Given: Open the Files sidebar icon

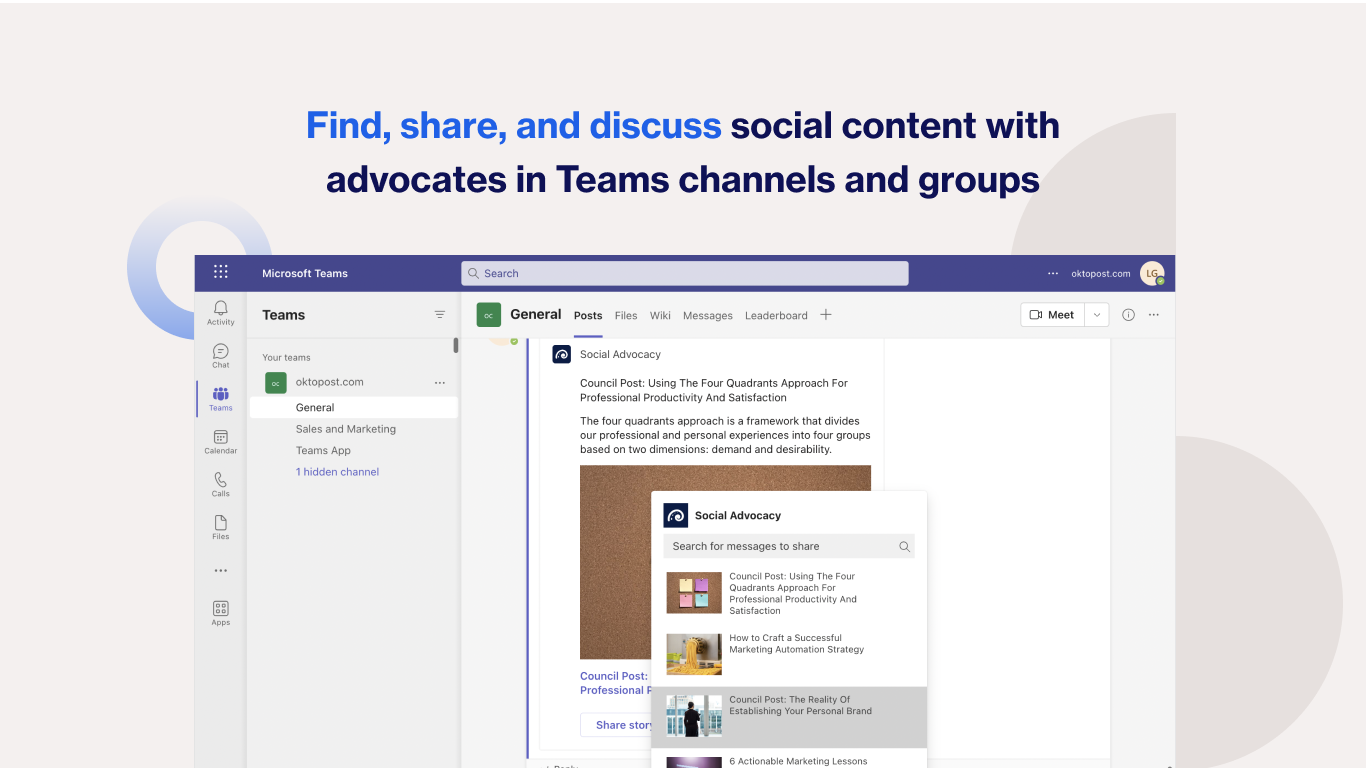Looking at the screenshot, I should tap(221, 527).
